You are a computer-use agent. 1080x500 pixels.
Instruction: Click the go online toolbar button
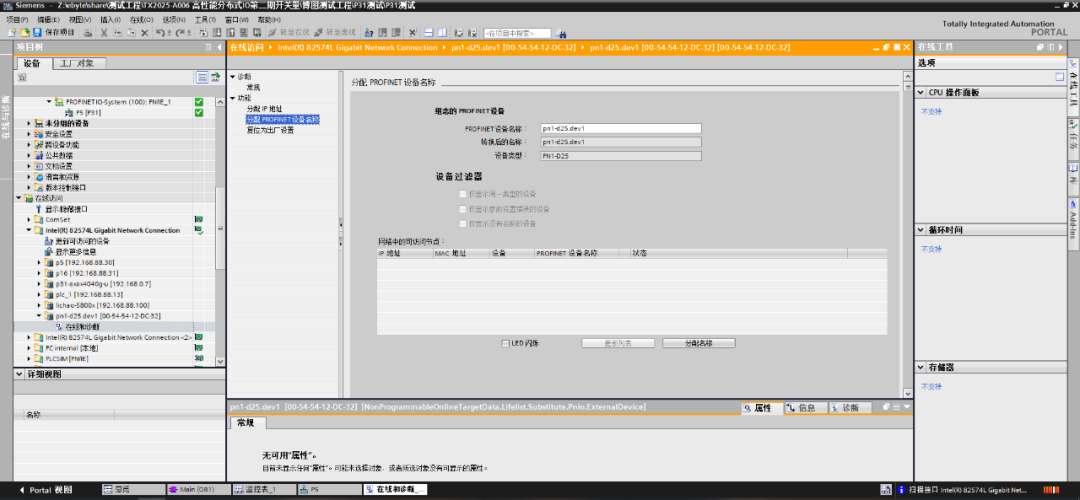[x=289, y=32]
